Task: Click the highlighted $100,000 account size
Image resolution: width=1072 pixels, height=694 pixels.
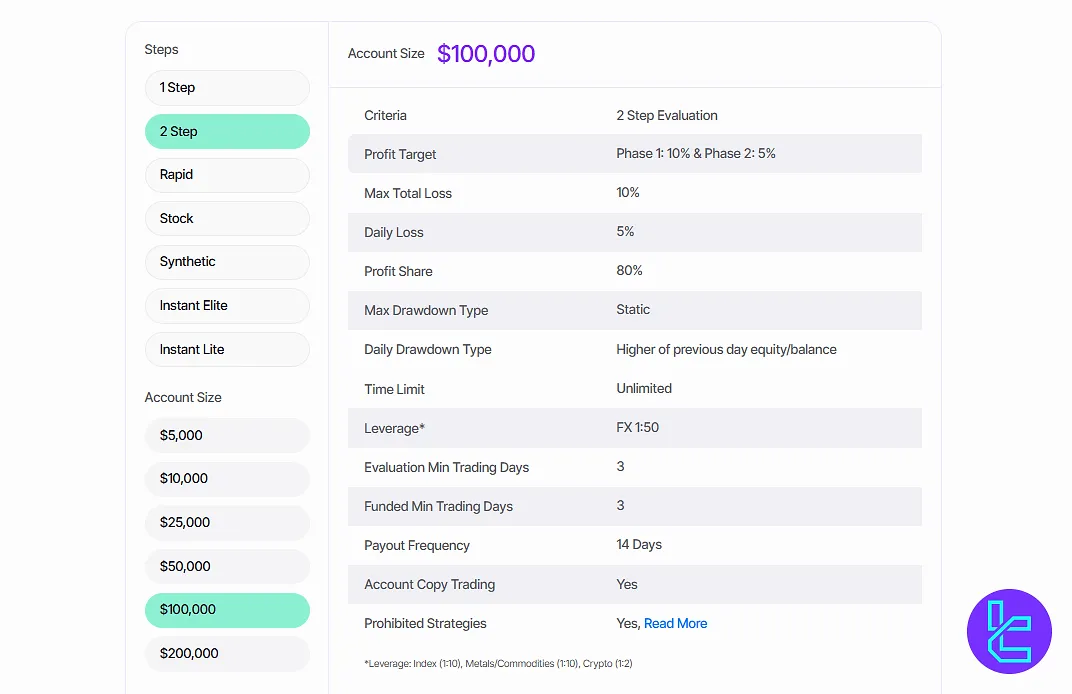Action: 227,610
